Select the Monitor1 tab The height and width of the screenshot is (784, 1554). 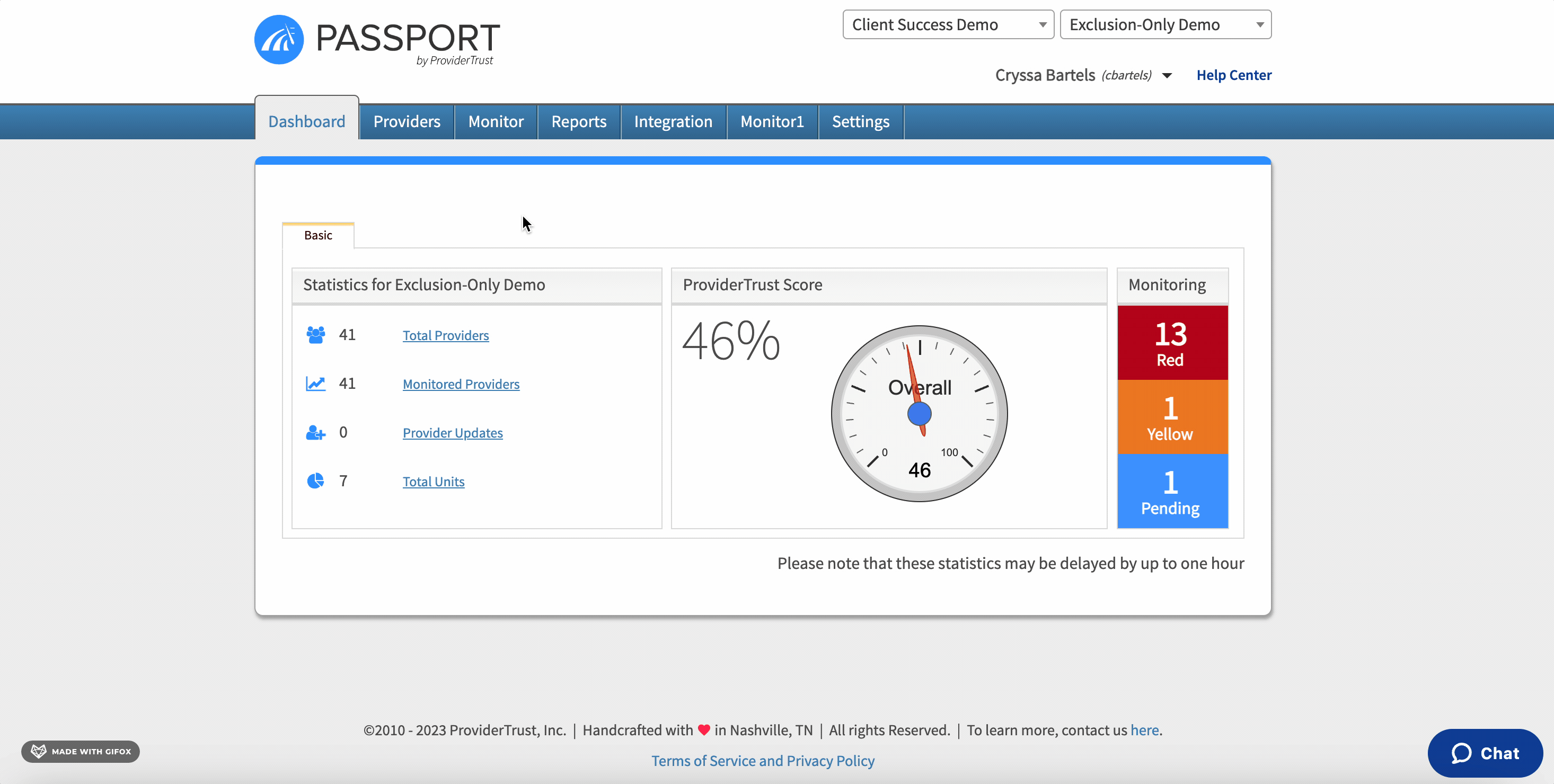[x=772, y=121]
